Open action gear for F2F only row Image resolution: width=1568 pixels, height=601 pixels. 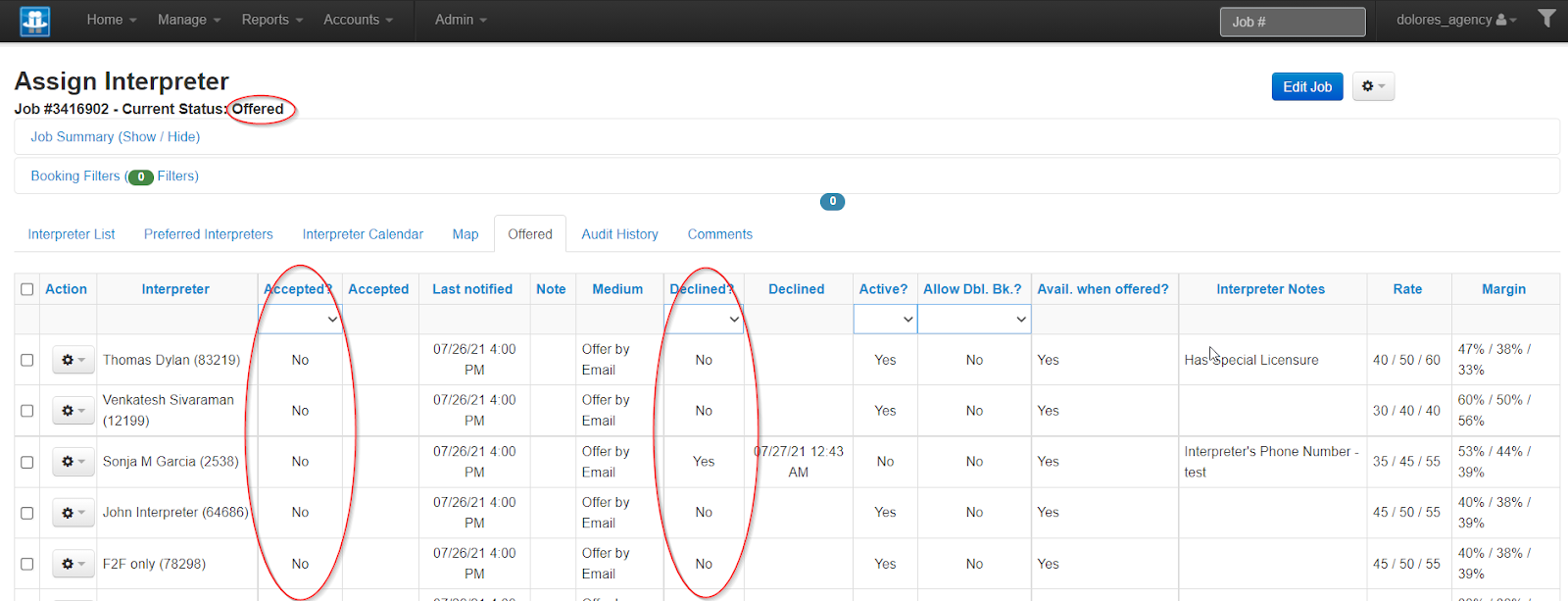click(73, 564)
